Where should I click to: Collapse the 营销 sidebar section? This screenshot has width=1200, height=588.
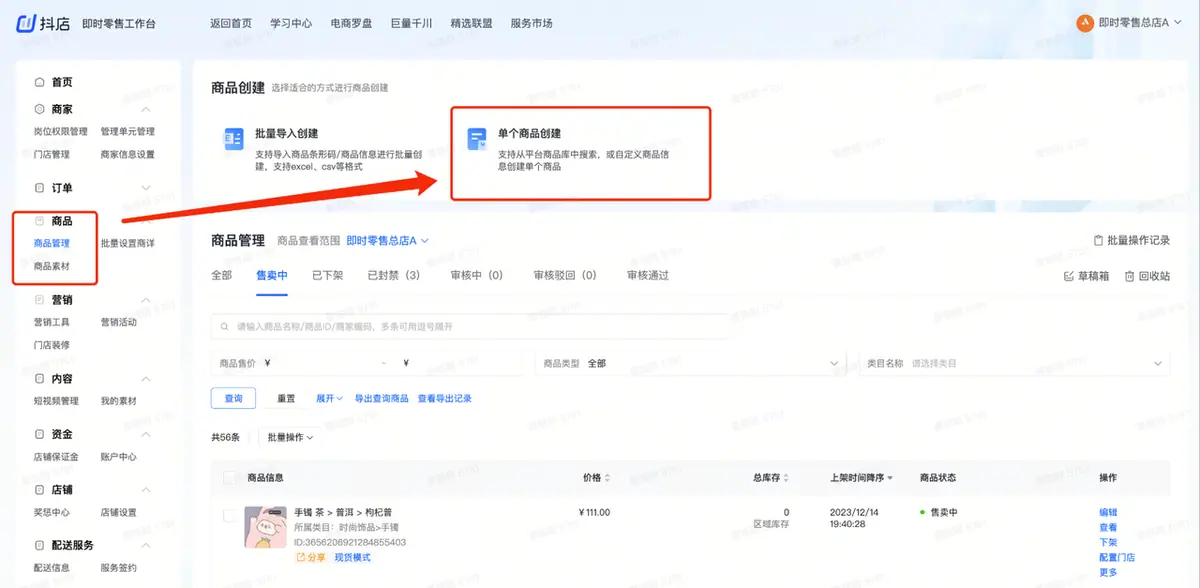pos(146,299)
